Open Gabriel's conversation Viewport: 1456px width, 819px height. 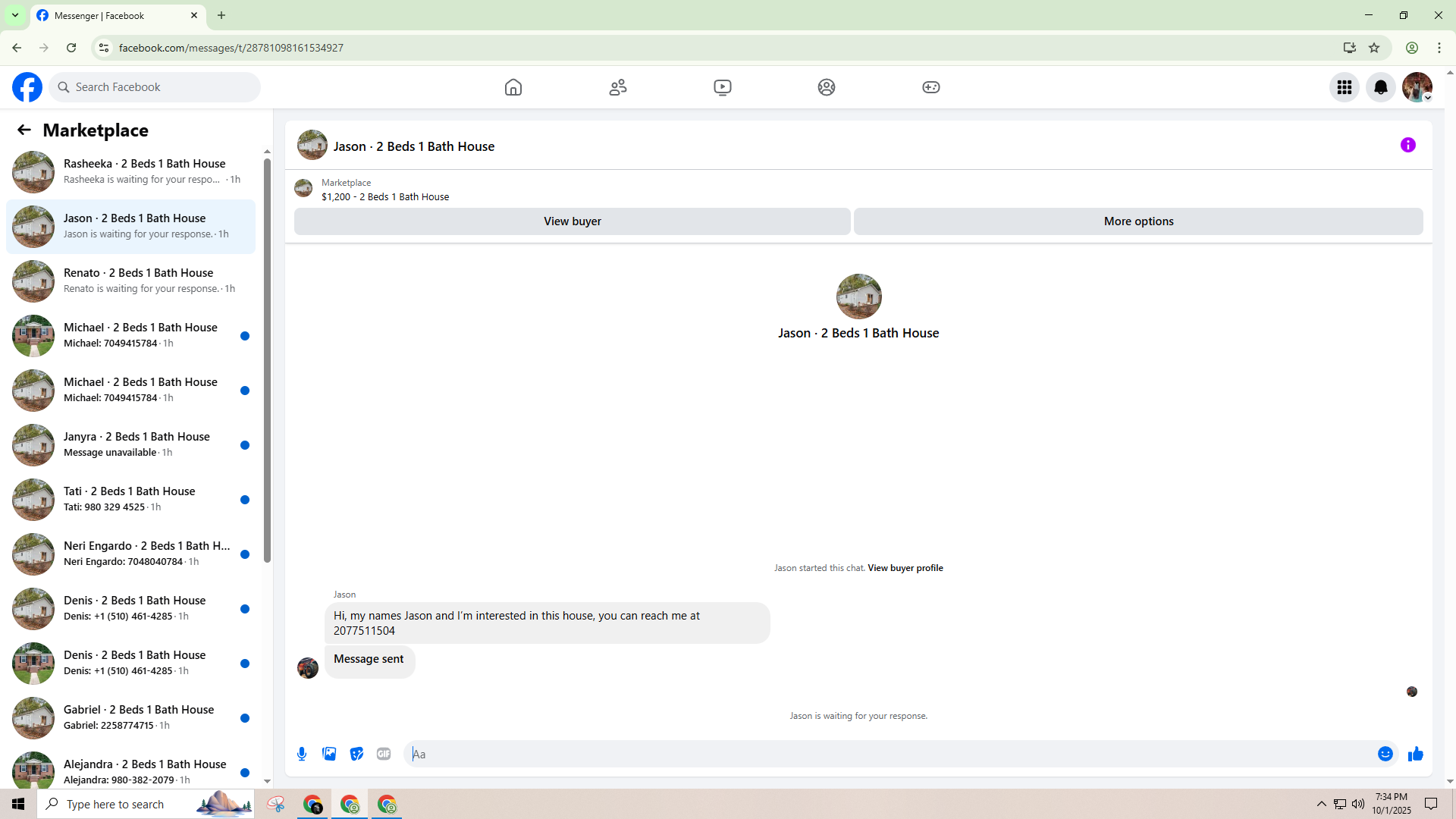130,718
